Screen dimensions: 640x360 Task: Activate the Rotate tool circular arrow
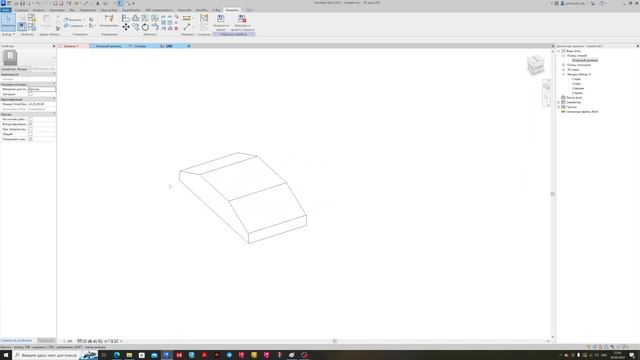tap(145, 27)
